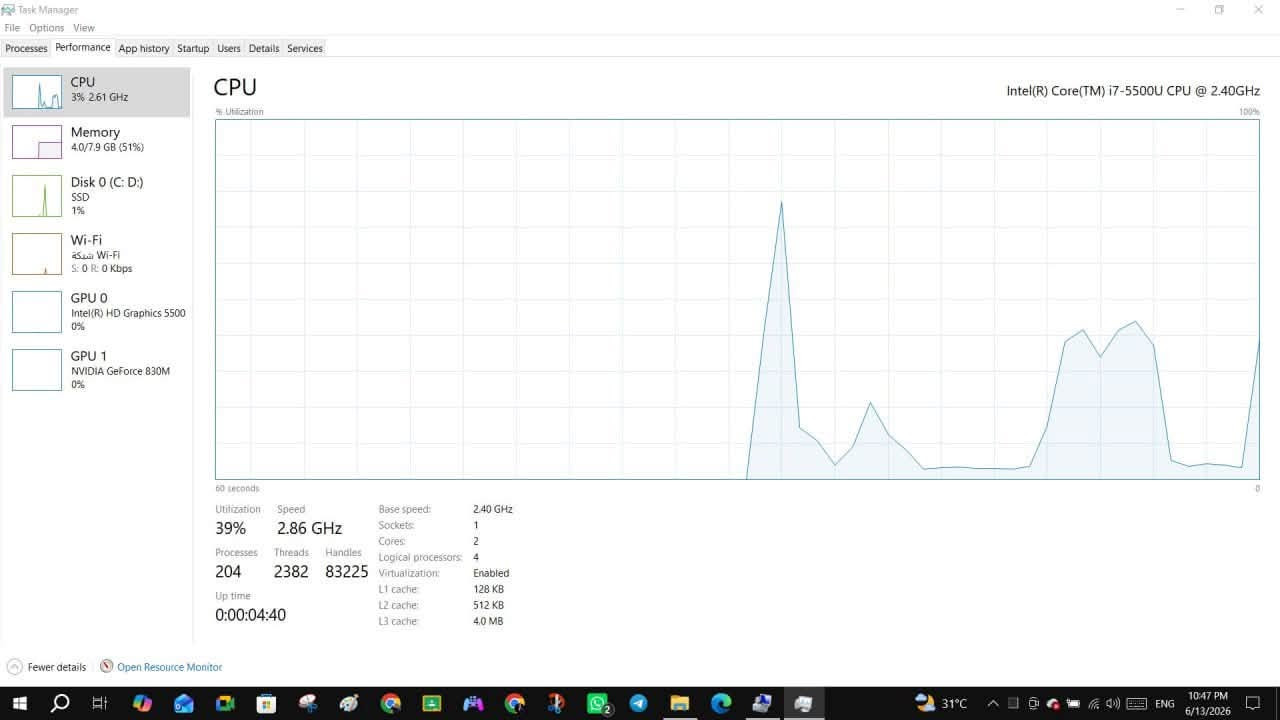The height and width of the screenshot is (720, 1280).
Task: Select Wi-Fi in the performance sidebar
Action: pos(96,254)
